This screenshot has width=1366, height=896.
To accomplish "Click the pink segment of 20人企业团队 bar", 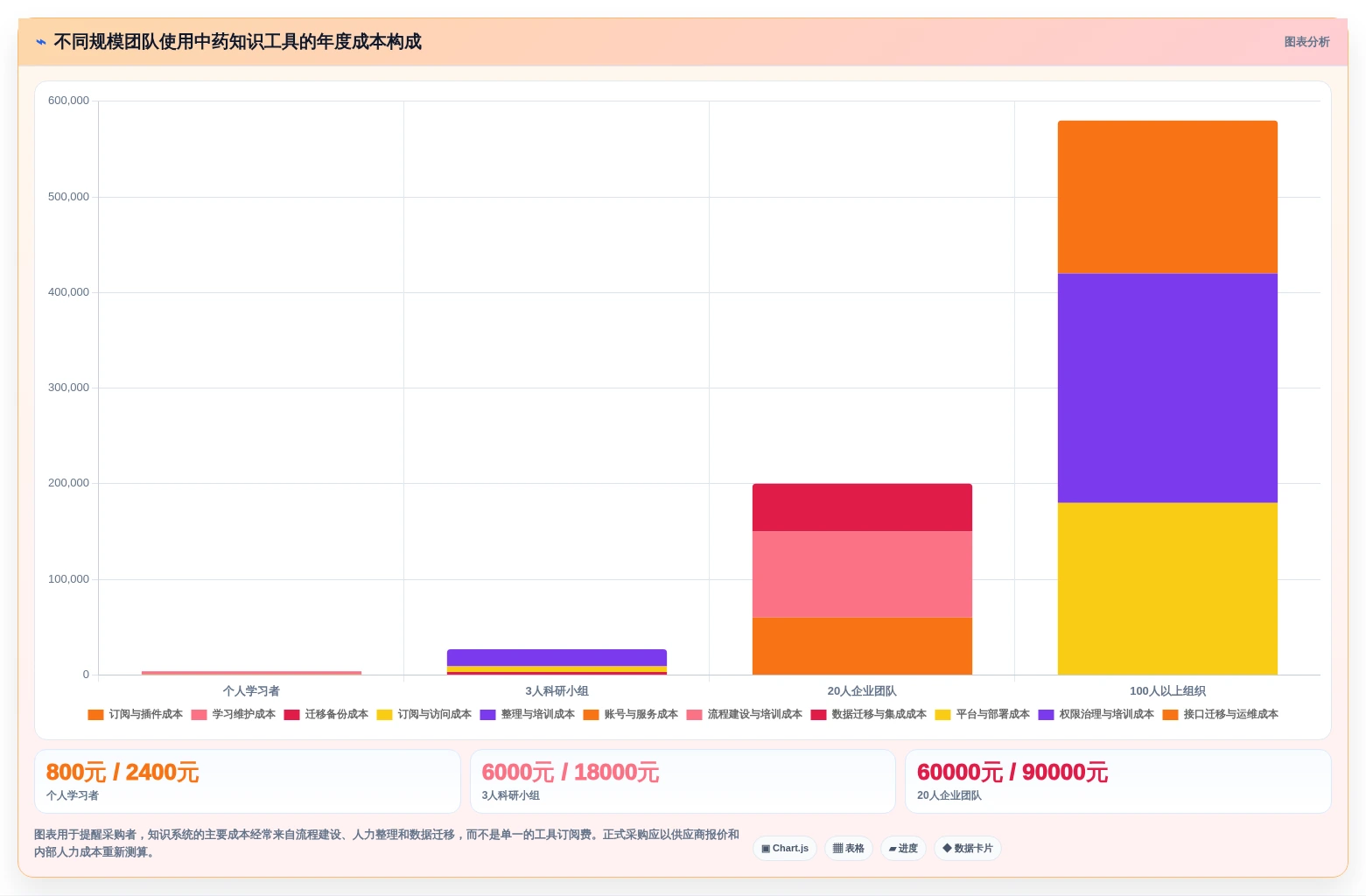I will [x=862, y=574].
